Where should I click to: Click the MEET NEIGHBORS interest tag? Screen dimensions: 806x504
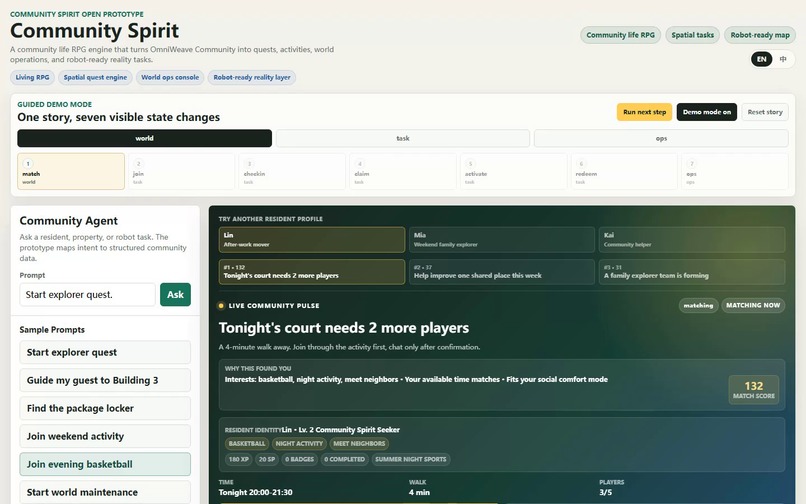359,443
